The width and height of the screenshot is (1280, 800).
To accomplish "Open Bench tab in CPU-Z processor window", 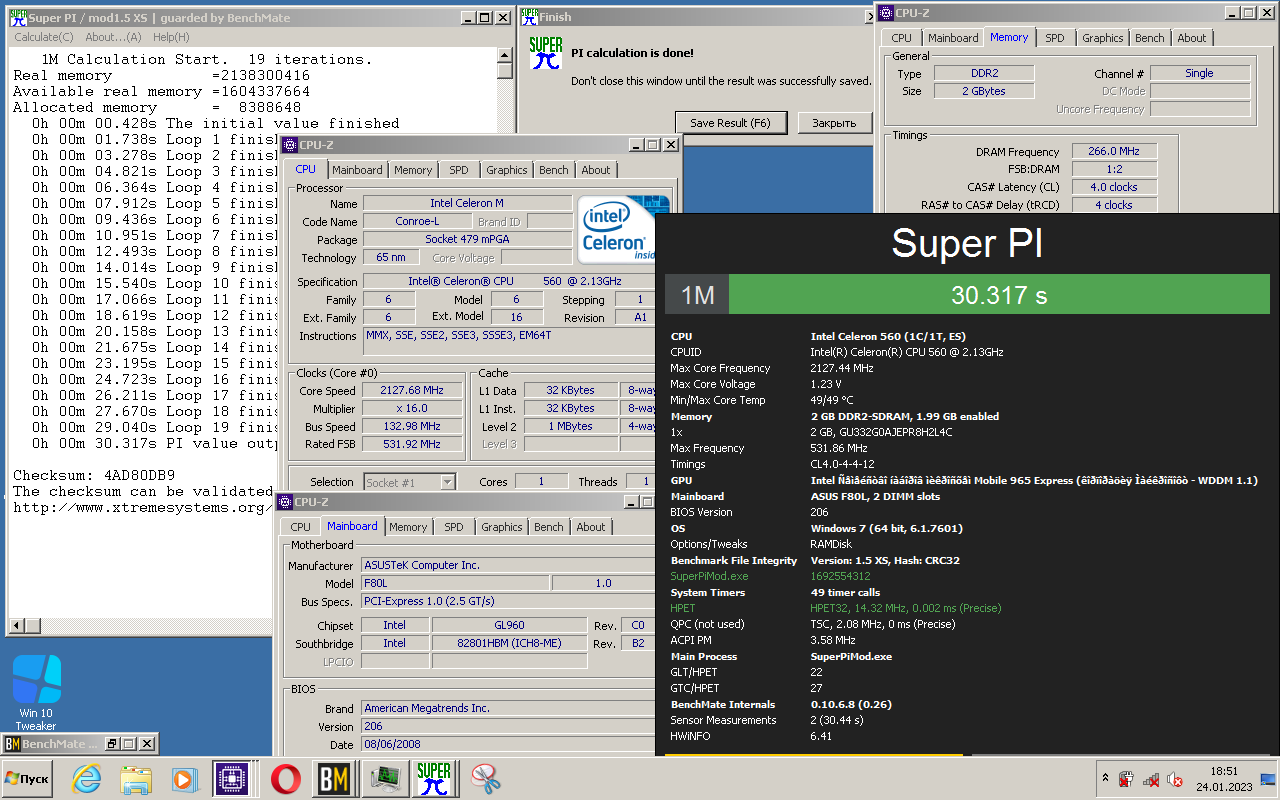I will pyautogui.click(x=553, y=170).
